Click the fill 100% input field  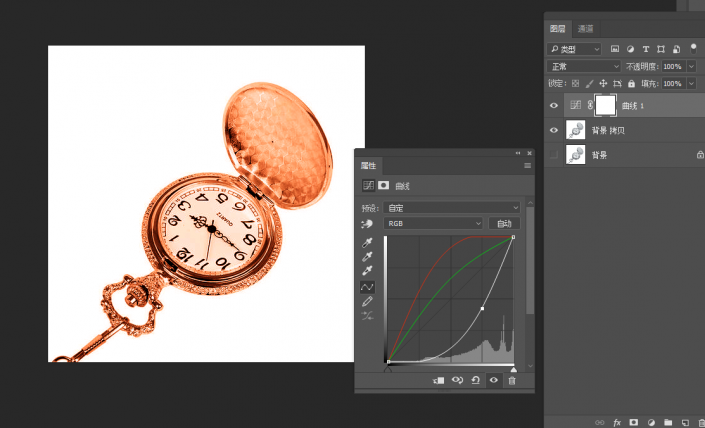point(674,84)
